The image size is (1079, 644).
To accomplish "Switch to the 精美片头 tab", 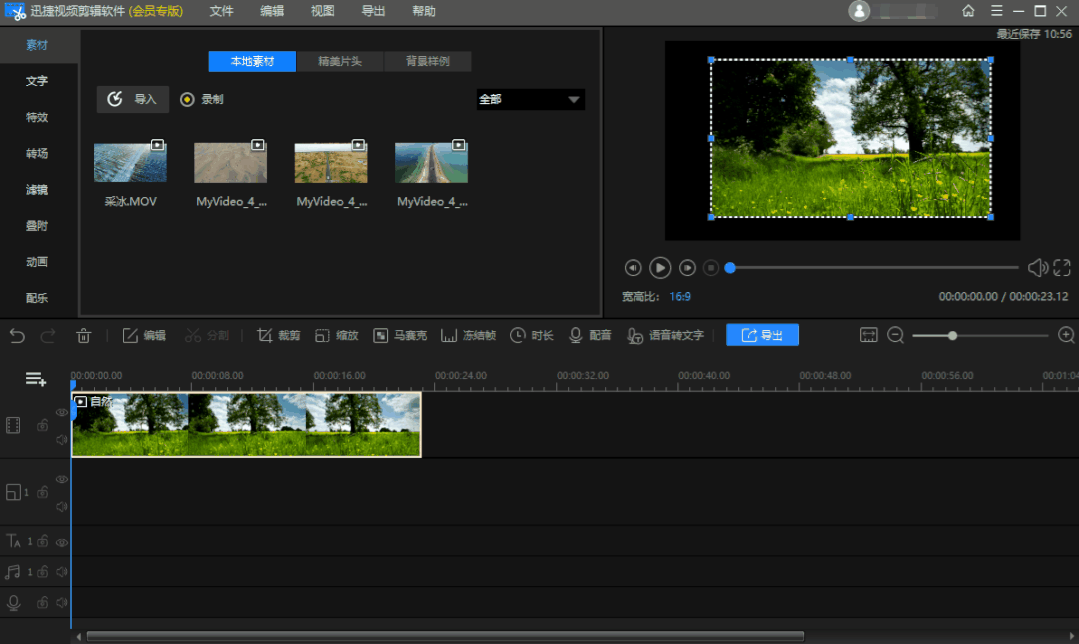I will tap(340, 61).
